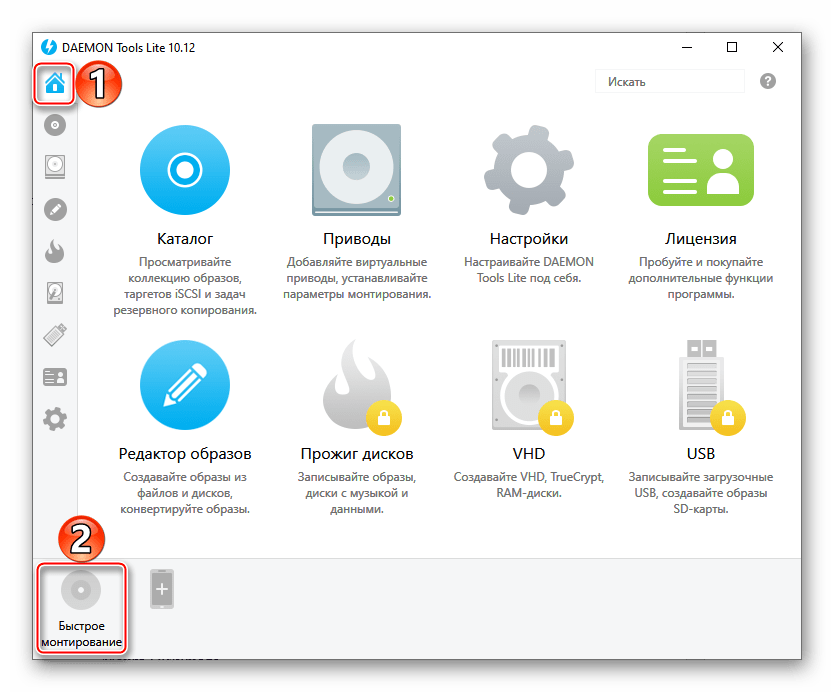Open the USB title label
This screenshot has height=692, width=834.
click(700, 454)
